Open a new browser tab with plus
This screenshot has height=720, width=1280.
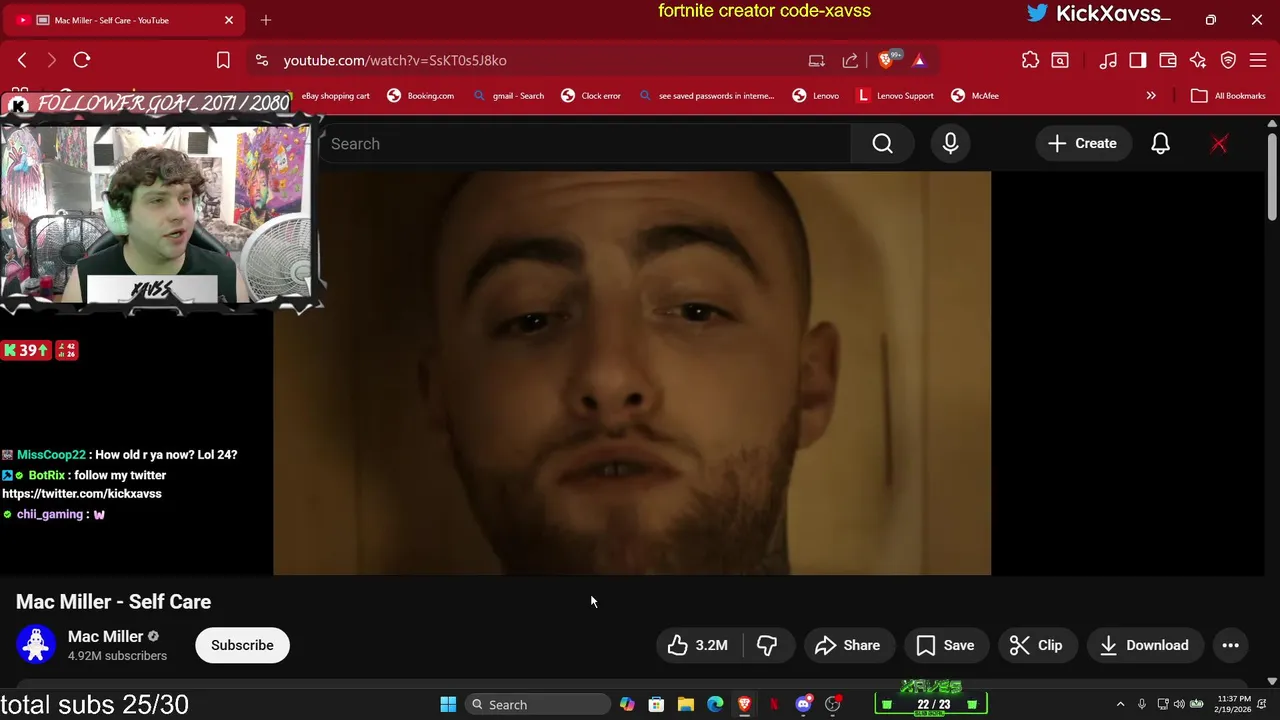pos(266,20)
